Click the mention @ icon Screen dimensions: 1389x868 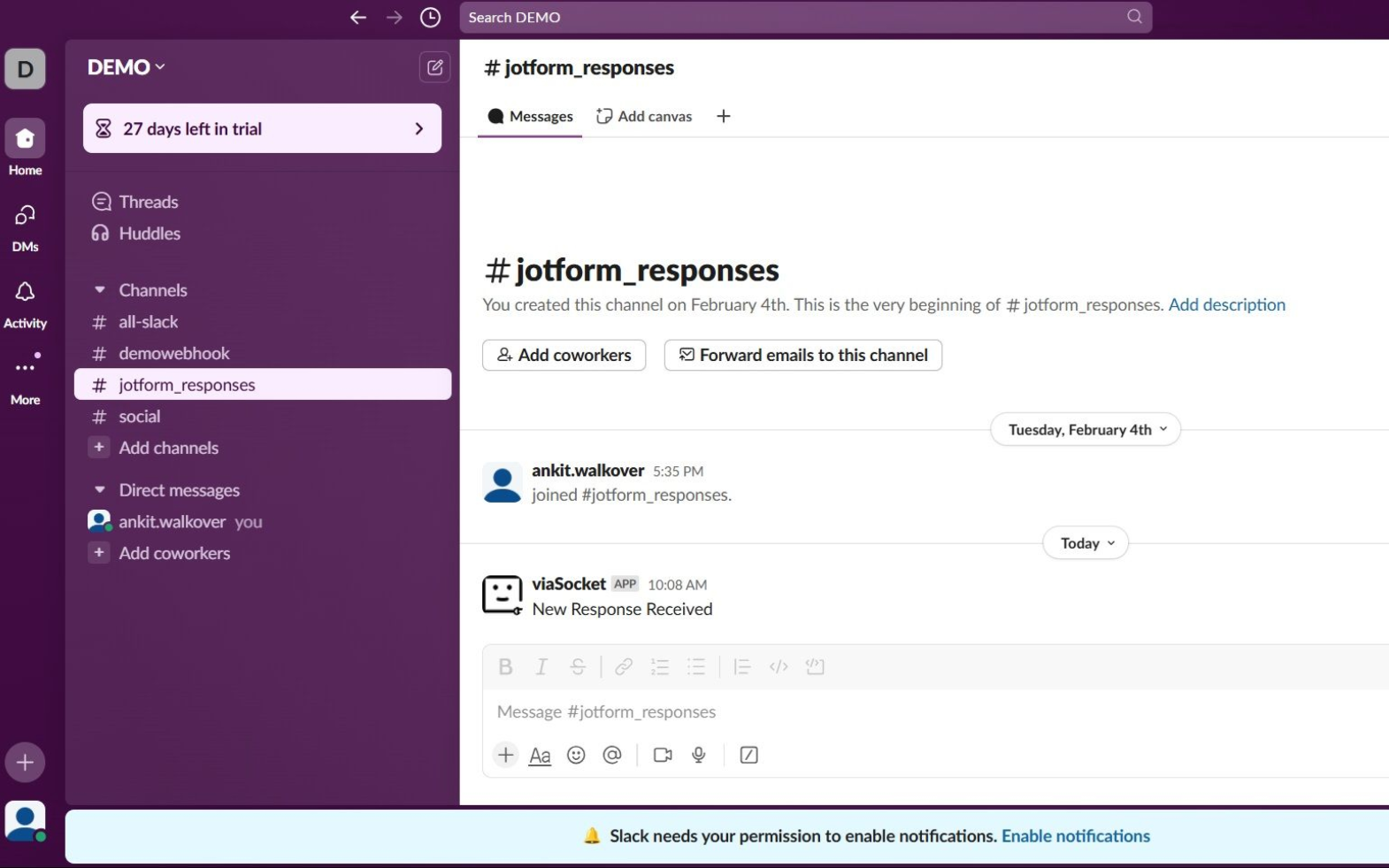point(612,755)
